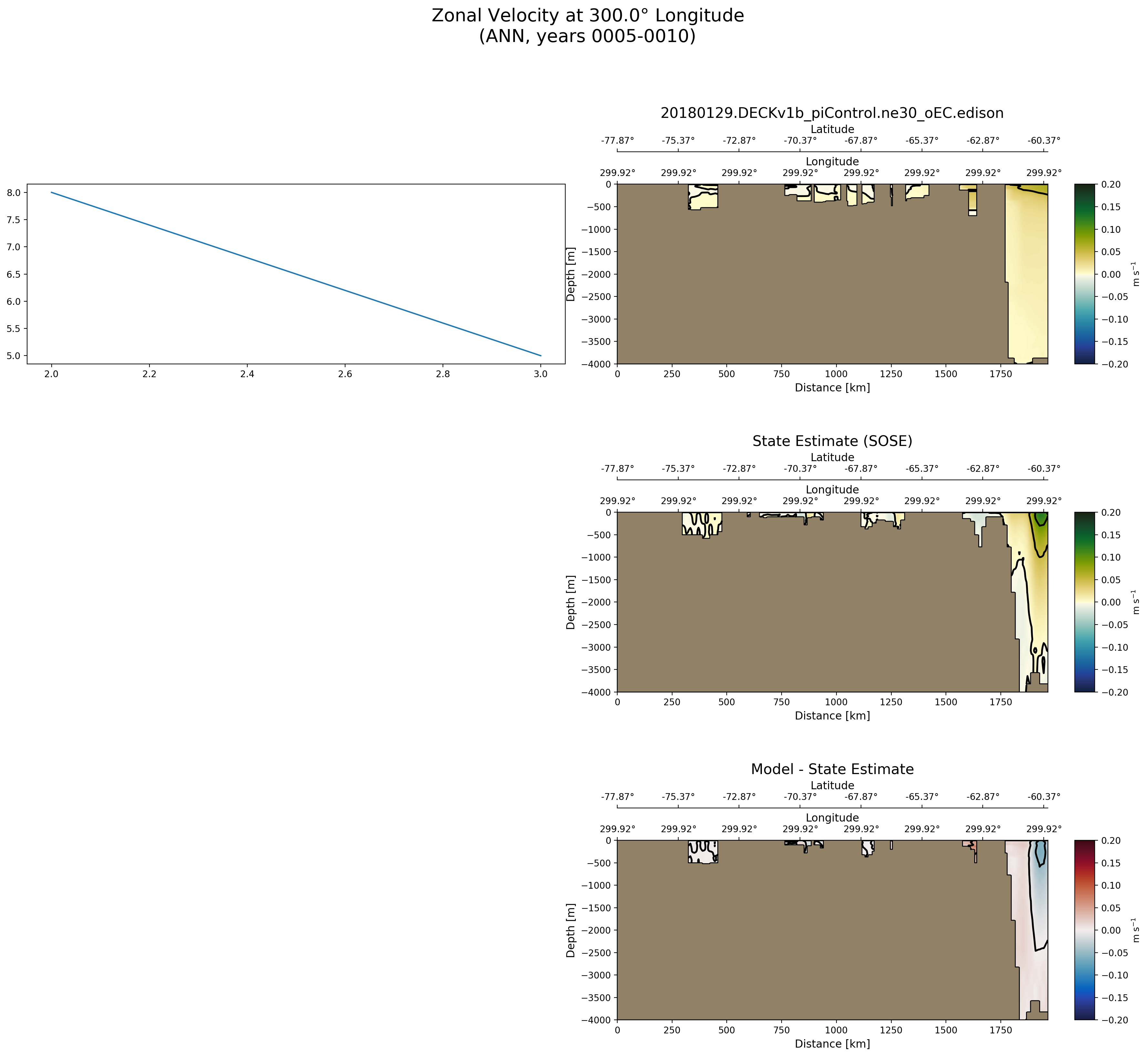Click the Depth [m] label of SOSE panel
1148x1056 pixels.
570,602
